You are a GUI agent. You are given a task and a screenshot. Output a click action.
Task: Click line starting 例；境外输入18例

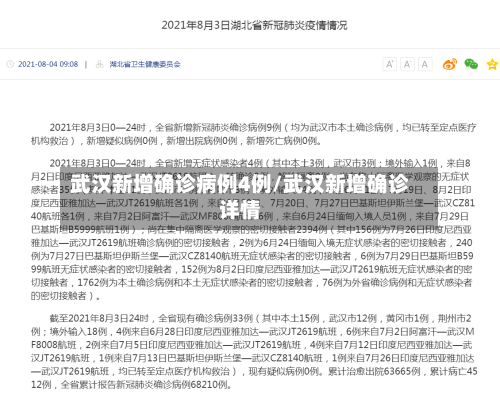253,332
